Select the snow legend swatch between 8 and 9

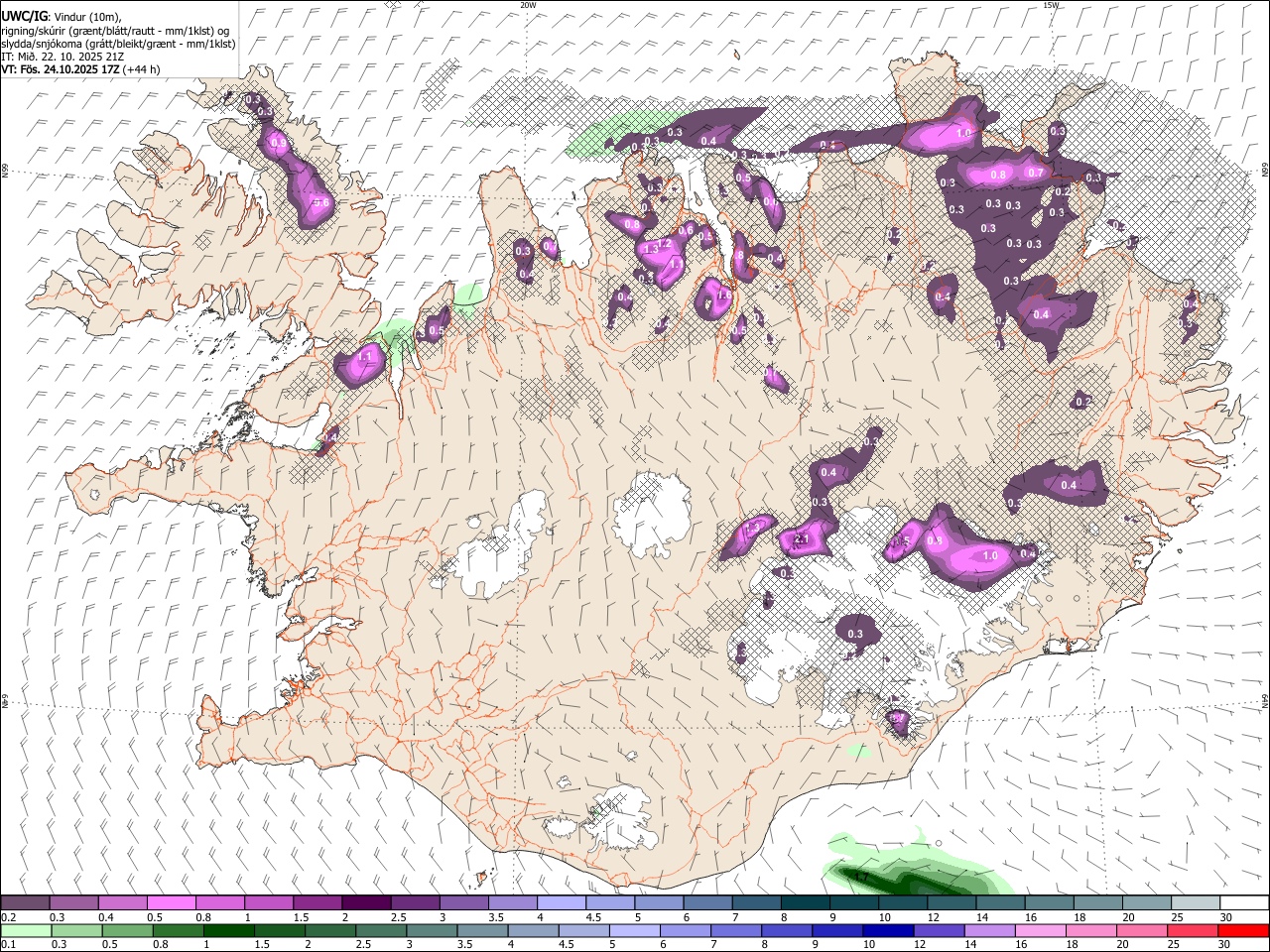pyautogui.click(x=805, y=903)
